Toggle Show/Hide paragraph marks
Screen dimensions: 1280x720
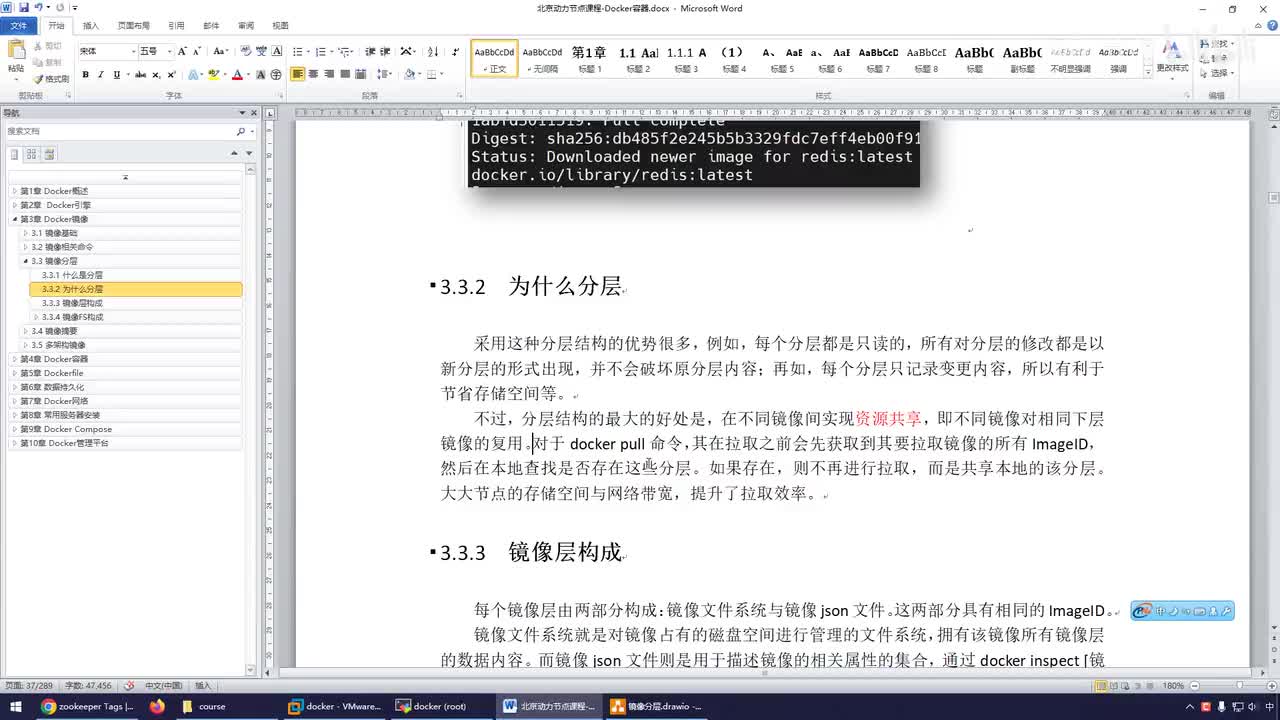456,51
